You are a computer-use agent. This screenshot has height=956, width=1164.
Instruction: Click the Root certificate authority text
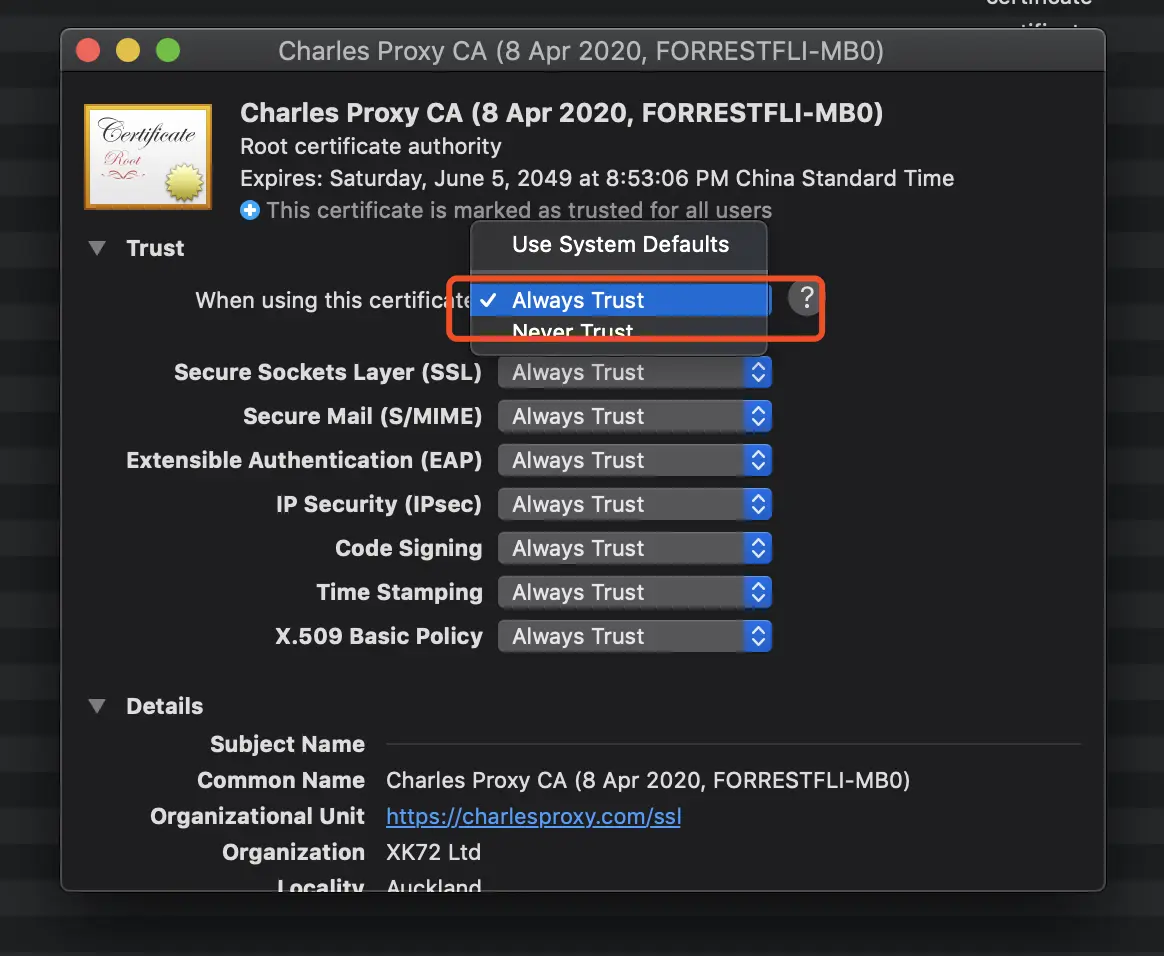click(370, 146)
